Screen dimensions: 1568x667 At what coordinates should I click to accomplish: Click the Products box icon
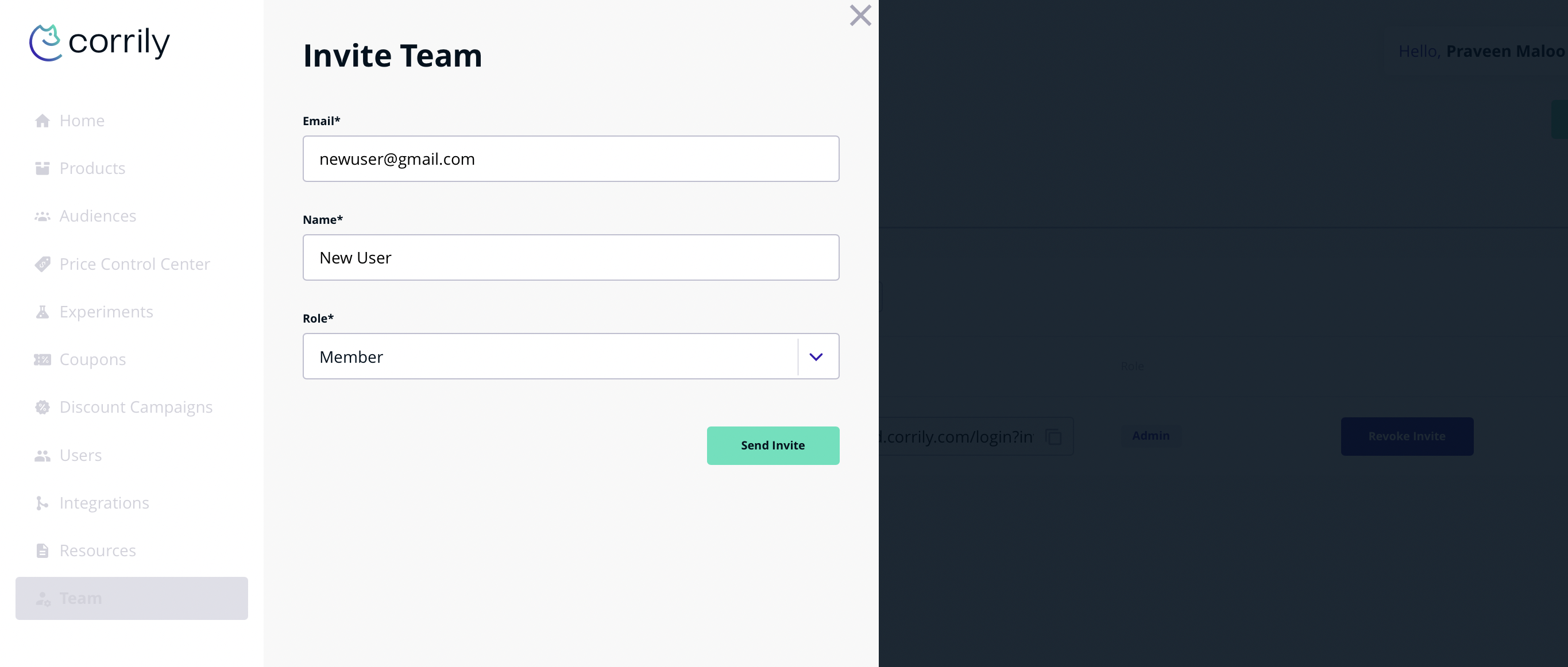[42, 169]
